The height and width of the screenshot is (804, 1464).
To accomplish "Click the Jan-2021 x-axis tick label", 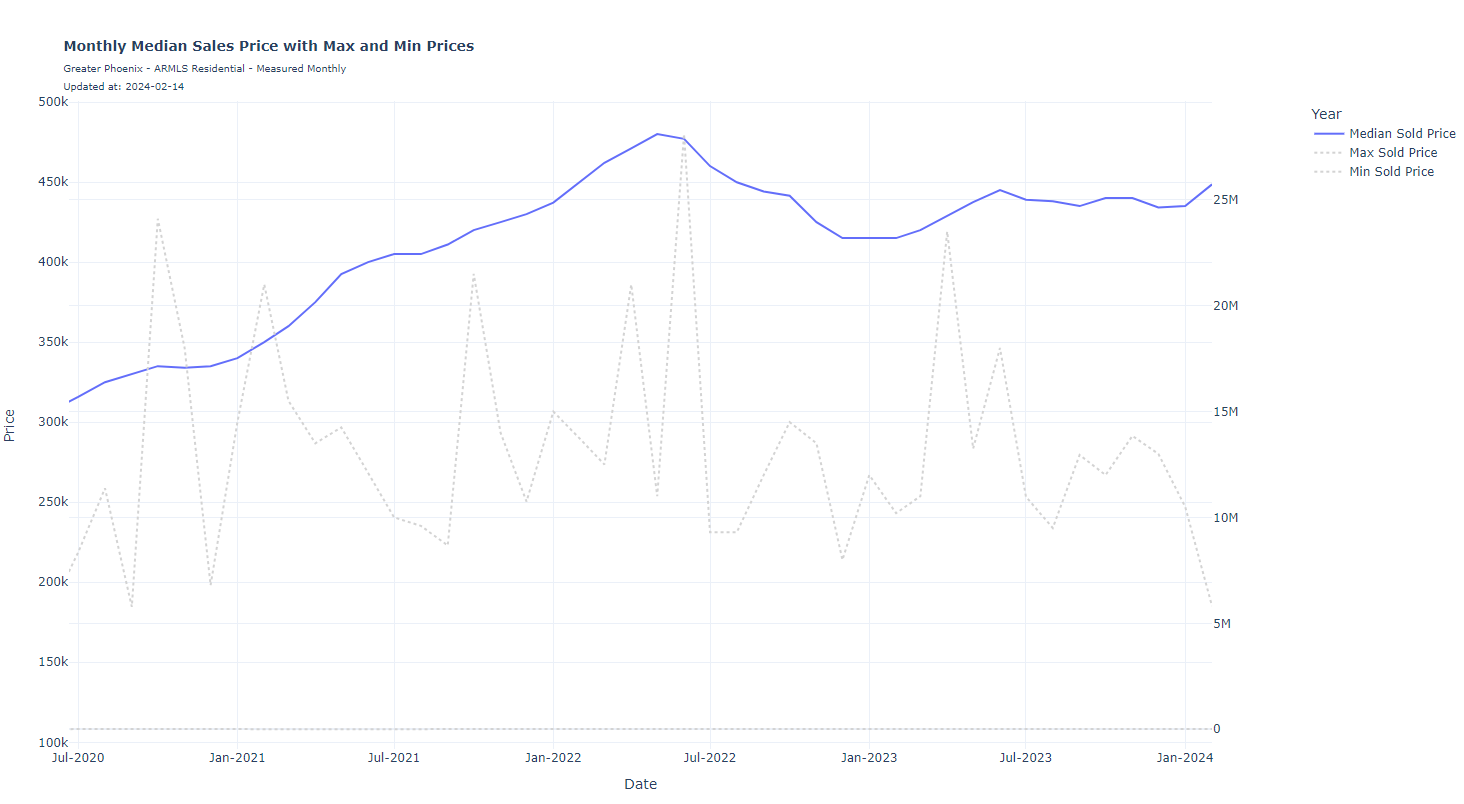I will [x=237, y=758].
